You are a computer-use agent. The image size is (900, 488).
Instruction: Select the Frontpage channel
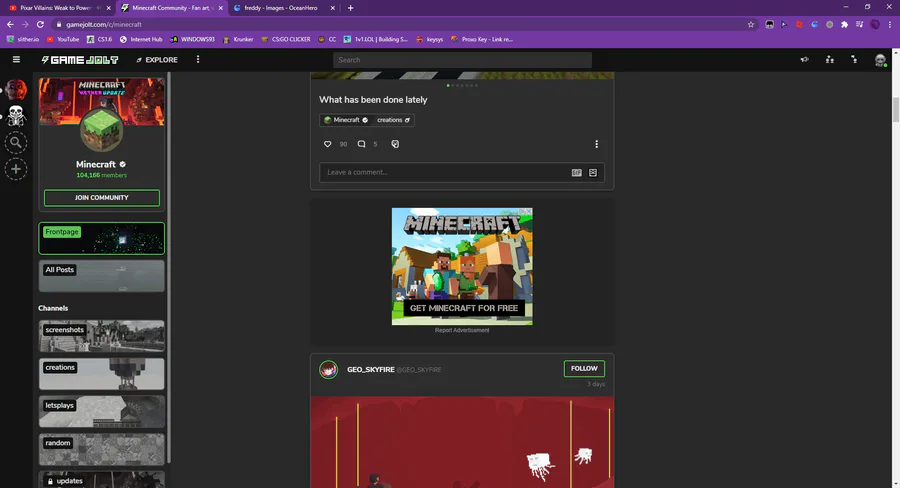(x=102, y=238)
